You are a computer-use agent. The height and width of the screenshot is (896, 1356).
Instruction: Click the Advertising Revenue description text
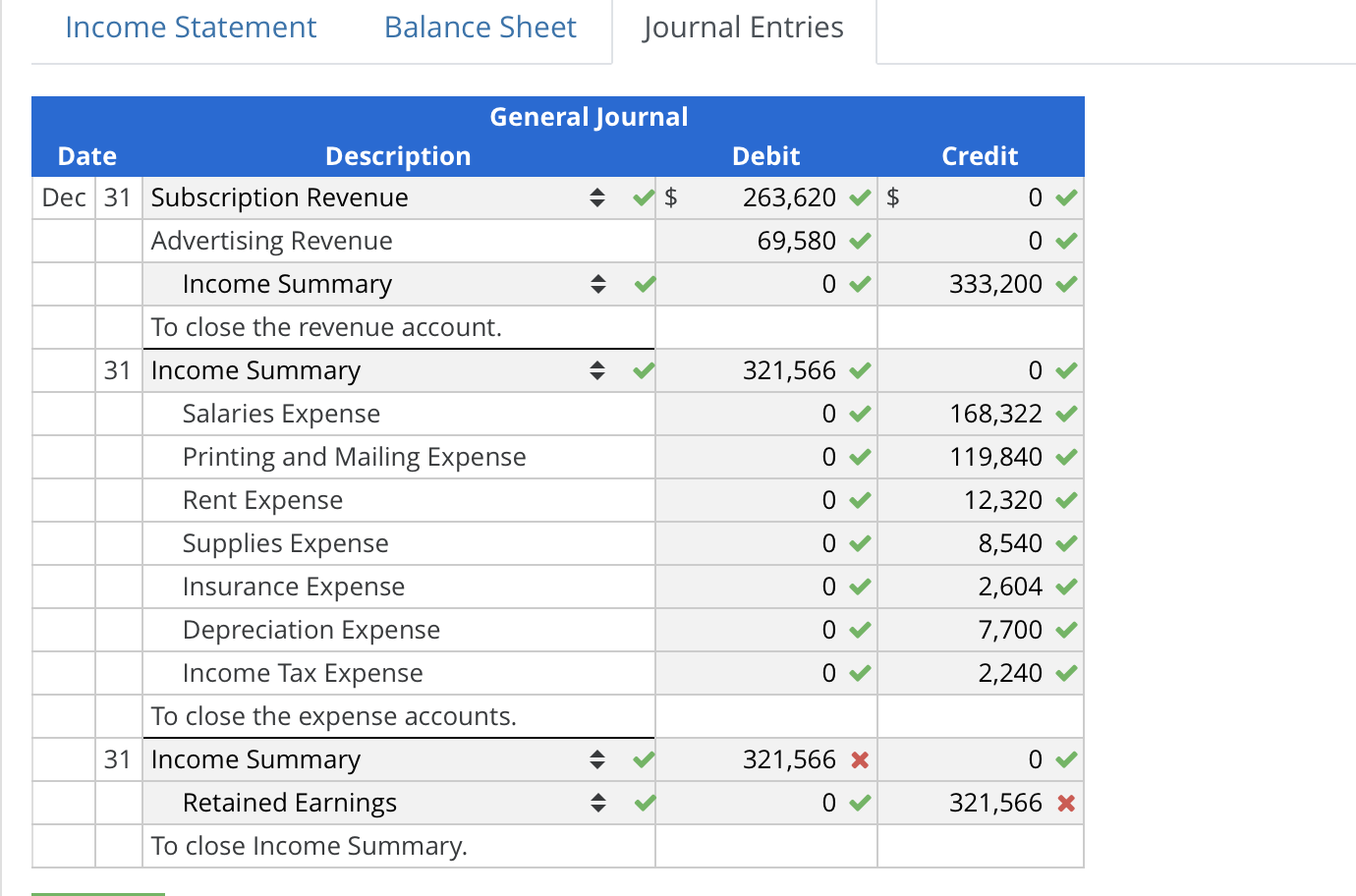tap(272, 241)
